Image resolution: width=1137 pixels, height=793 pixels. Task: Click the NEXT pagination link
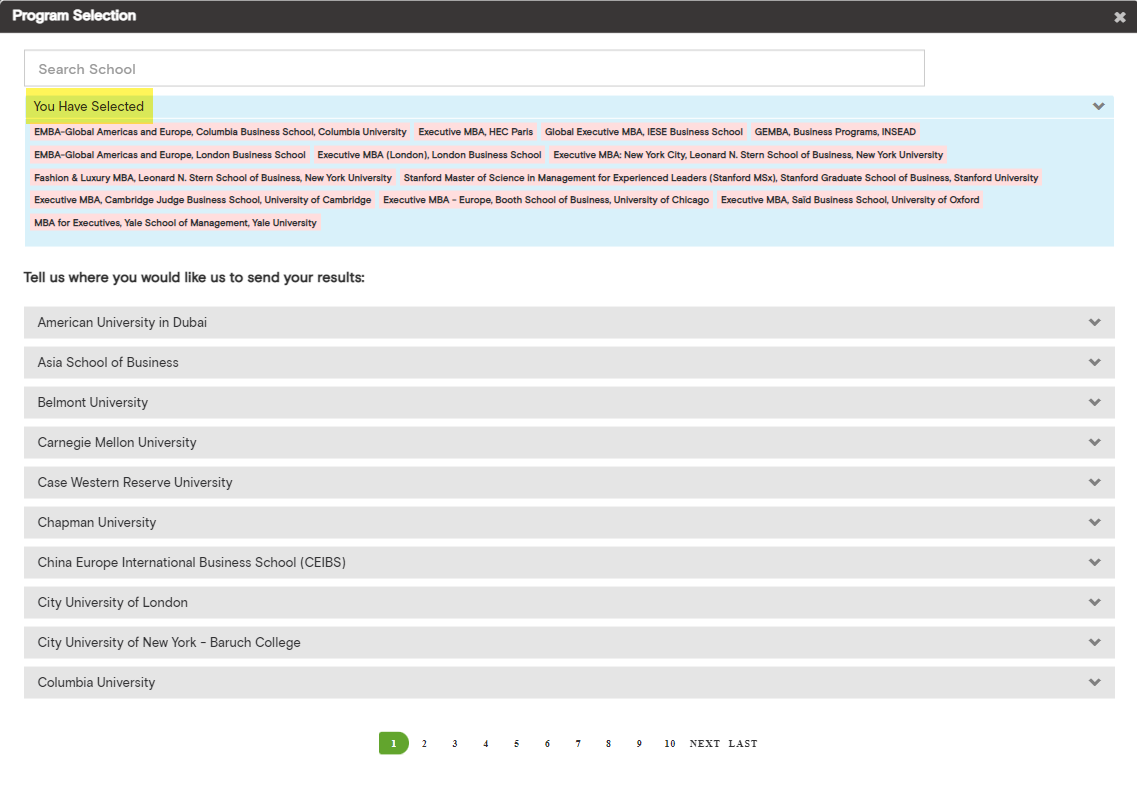[x=705, y=744]
